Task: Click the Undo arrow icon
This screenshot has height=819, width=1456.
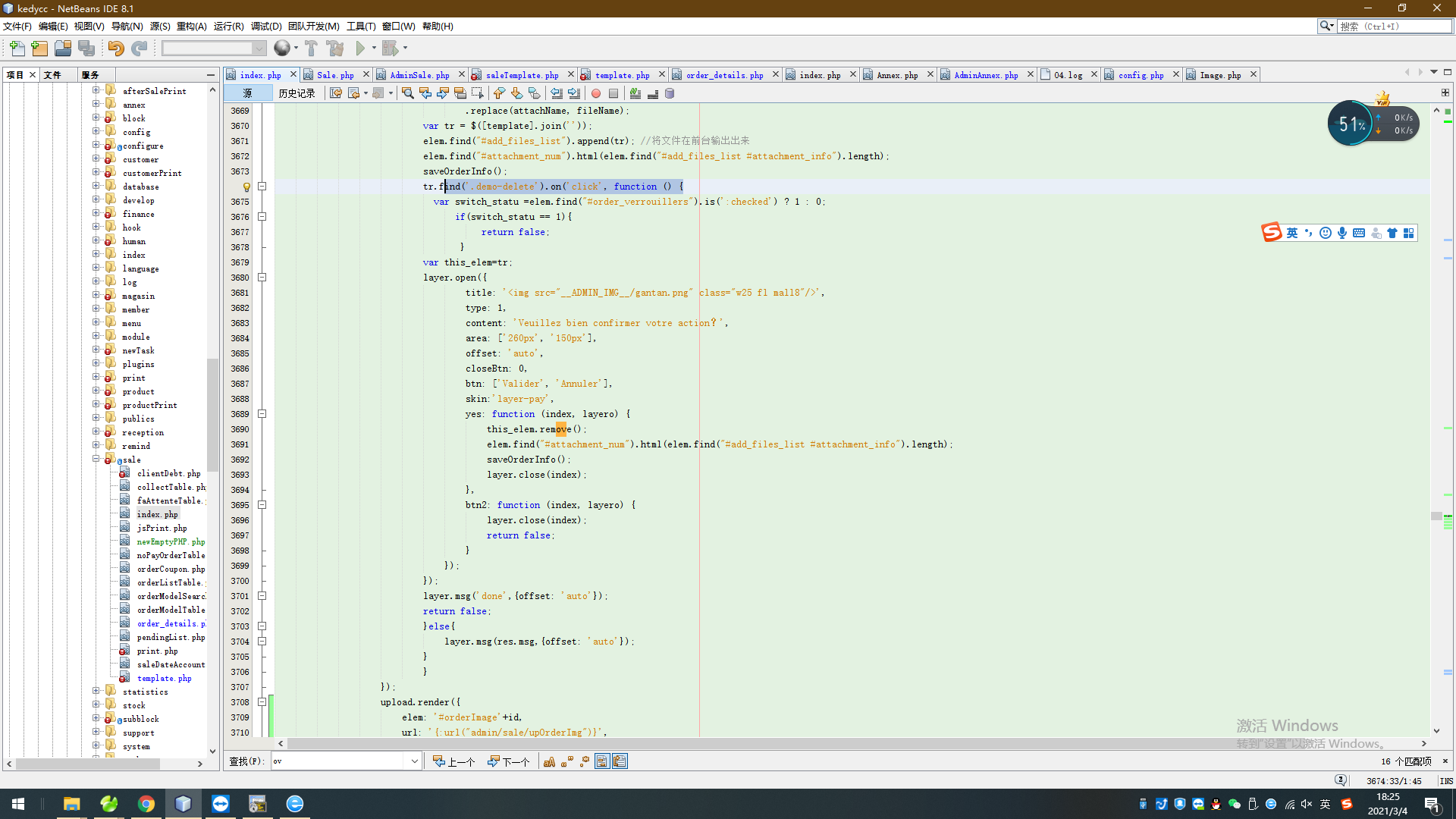Action: coord(115,49)
